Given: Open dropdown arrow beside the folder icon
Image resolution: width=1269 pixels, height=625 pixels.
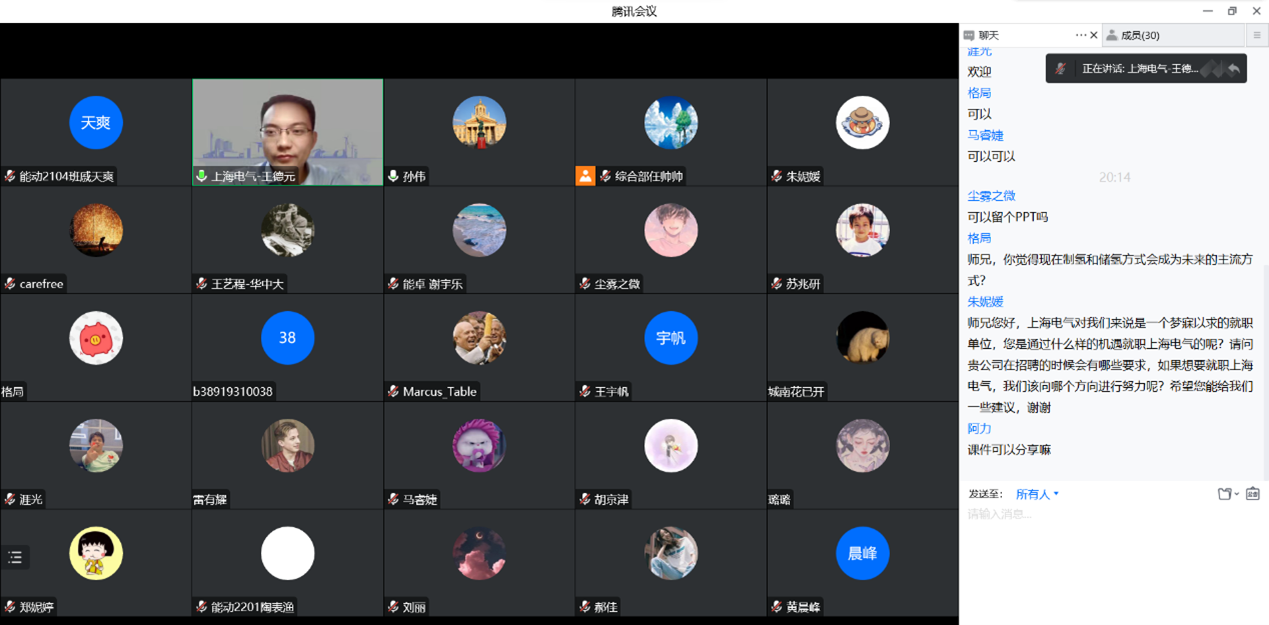Looking at the screenshot, I should (x=1237, y=494).
